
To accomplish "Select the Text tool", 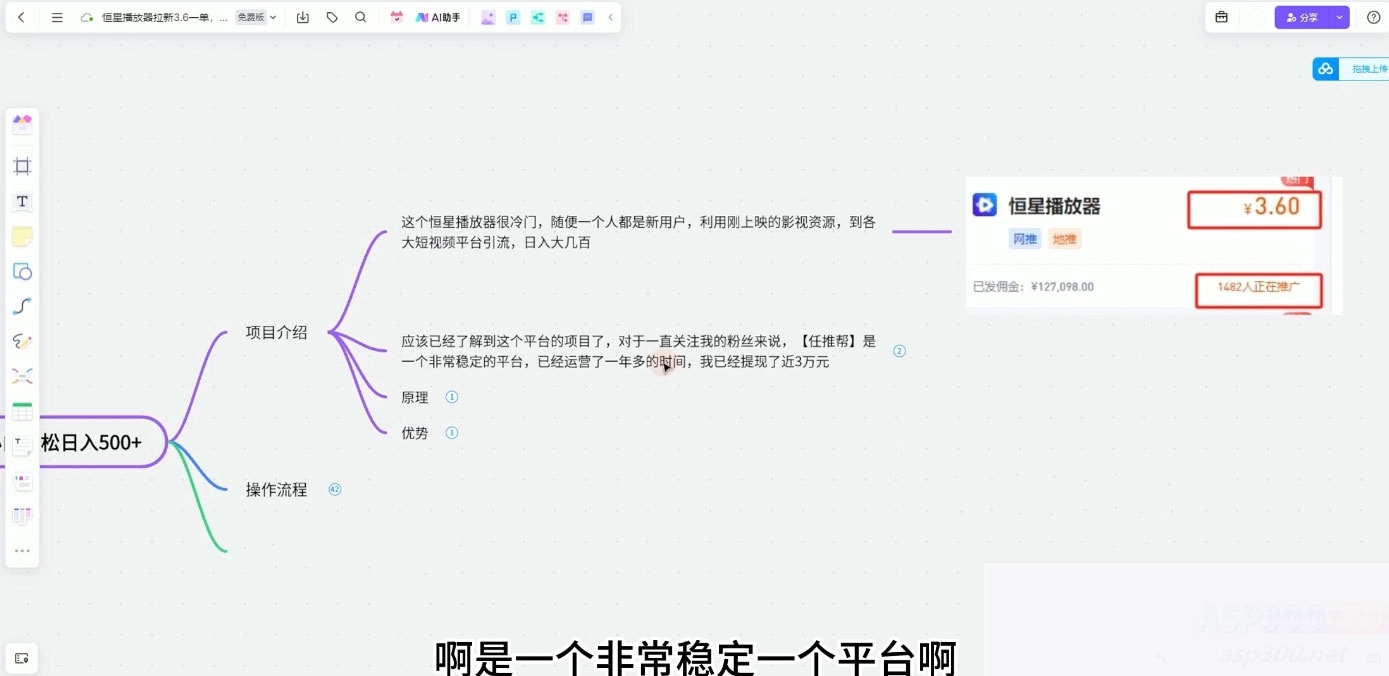I will (x=22, y=201).
